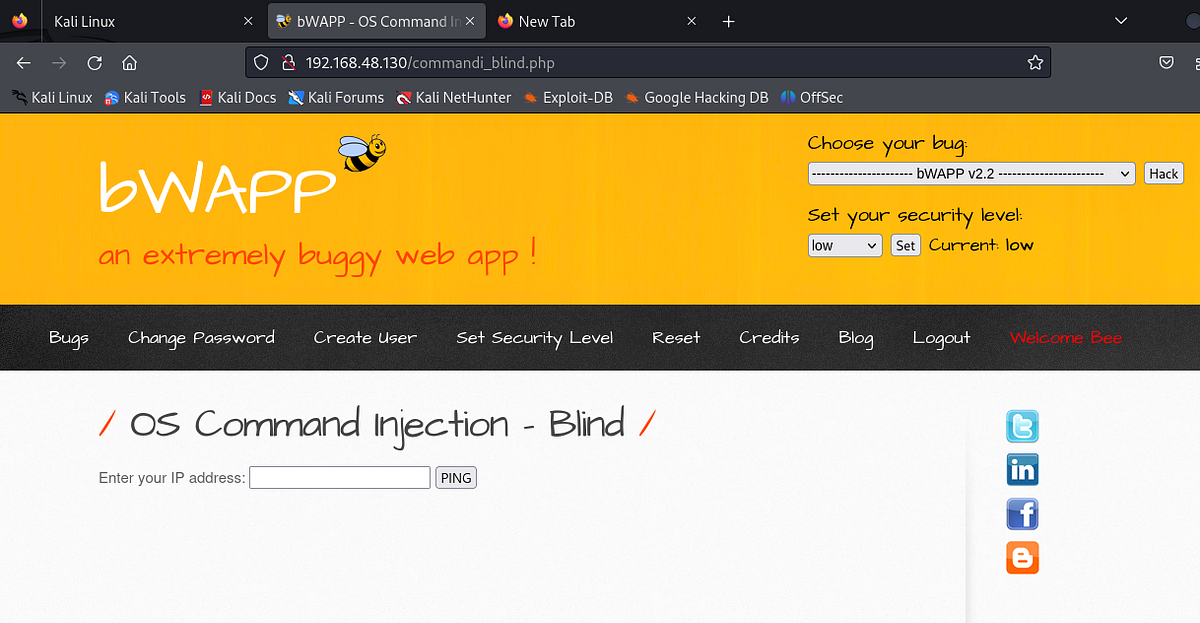Click the LinkedIn sidebar icon

pos(1022,470)
